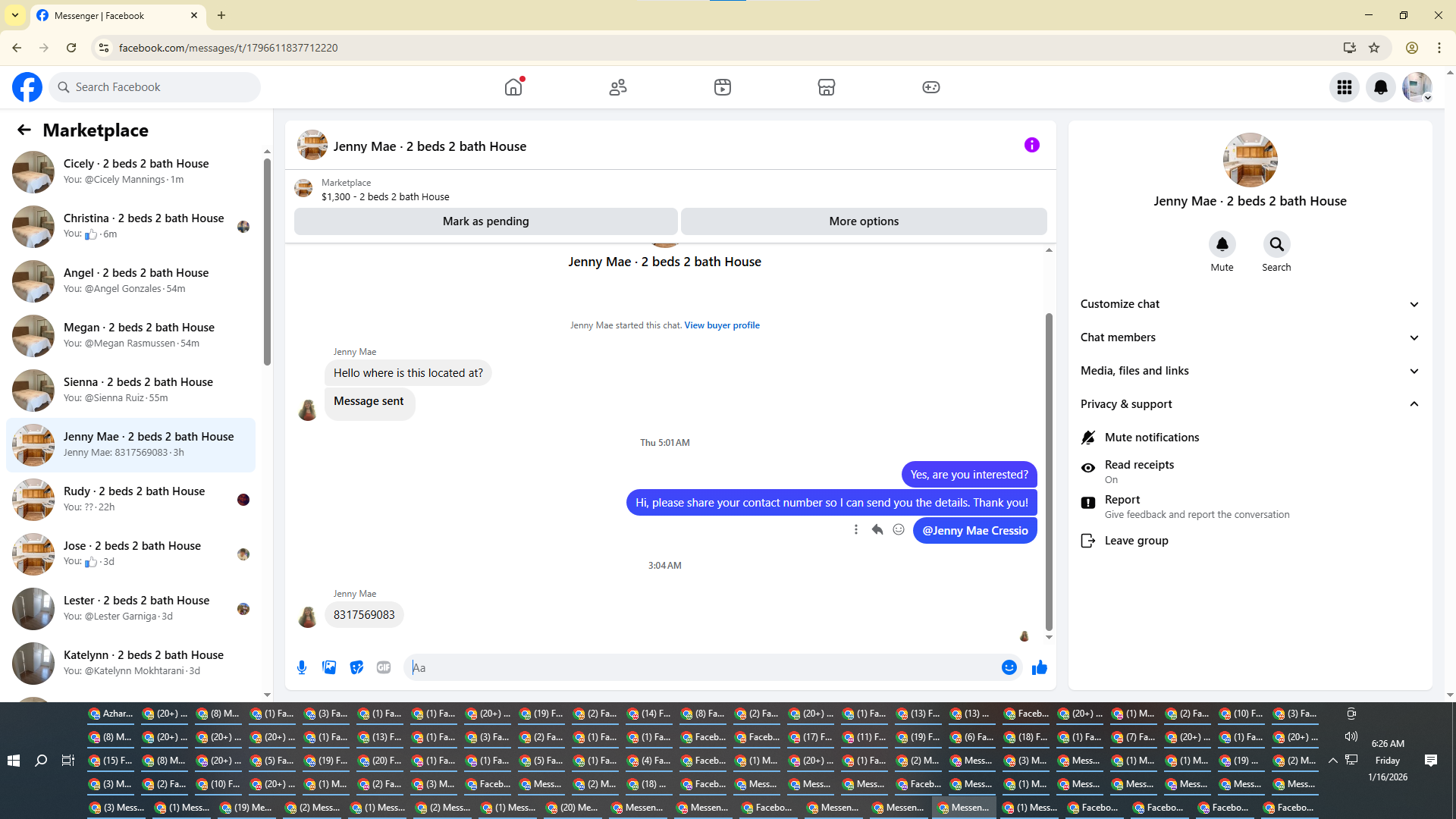Viewport: 1456px width, 819px height.
Task: Open Facebook notifications bell
Action: pyautogui.click(x=1380, y=87)
